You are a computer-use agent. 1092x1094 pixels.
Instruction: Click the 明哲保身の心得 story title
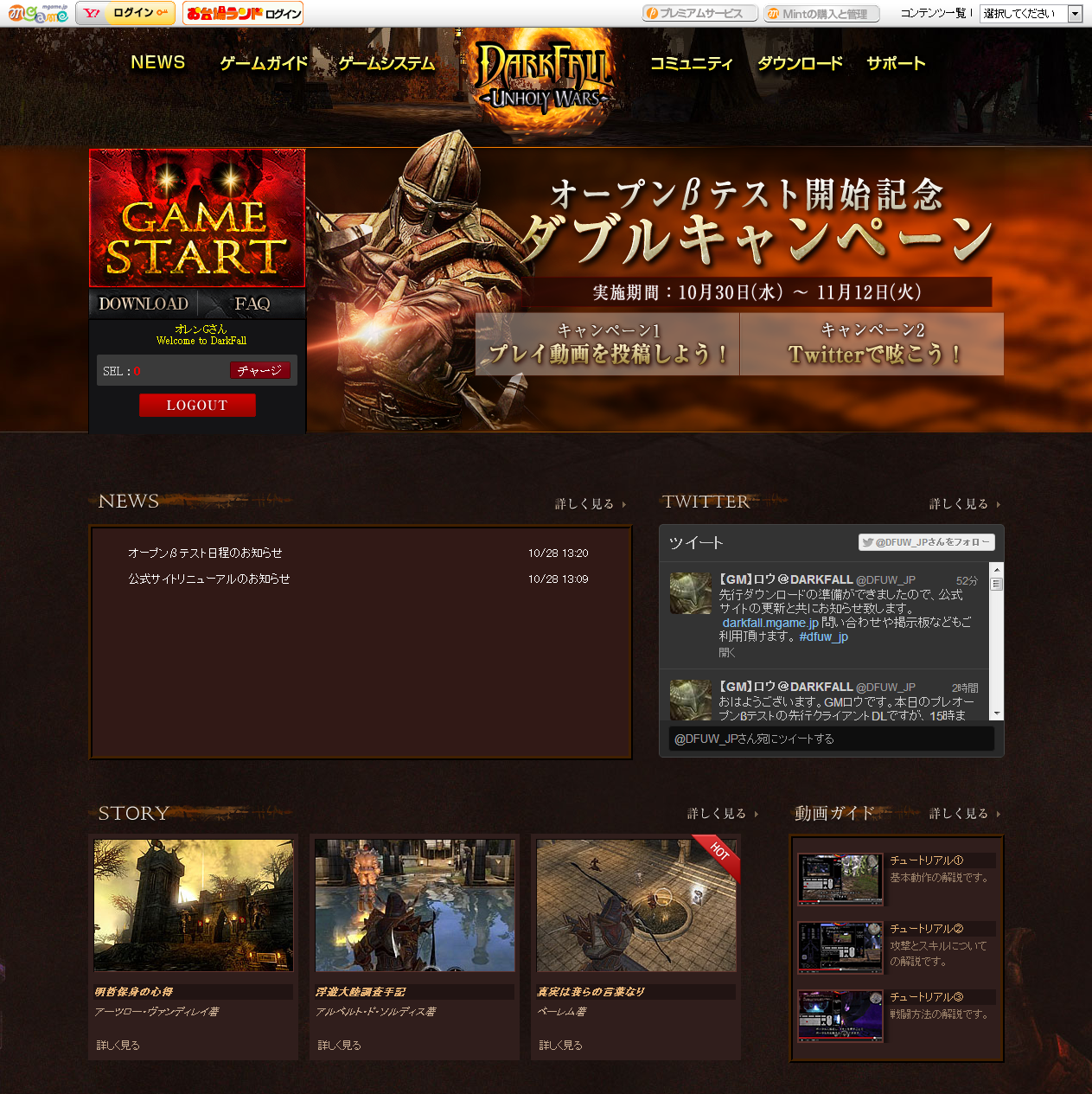click(x=134, y=992)
